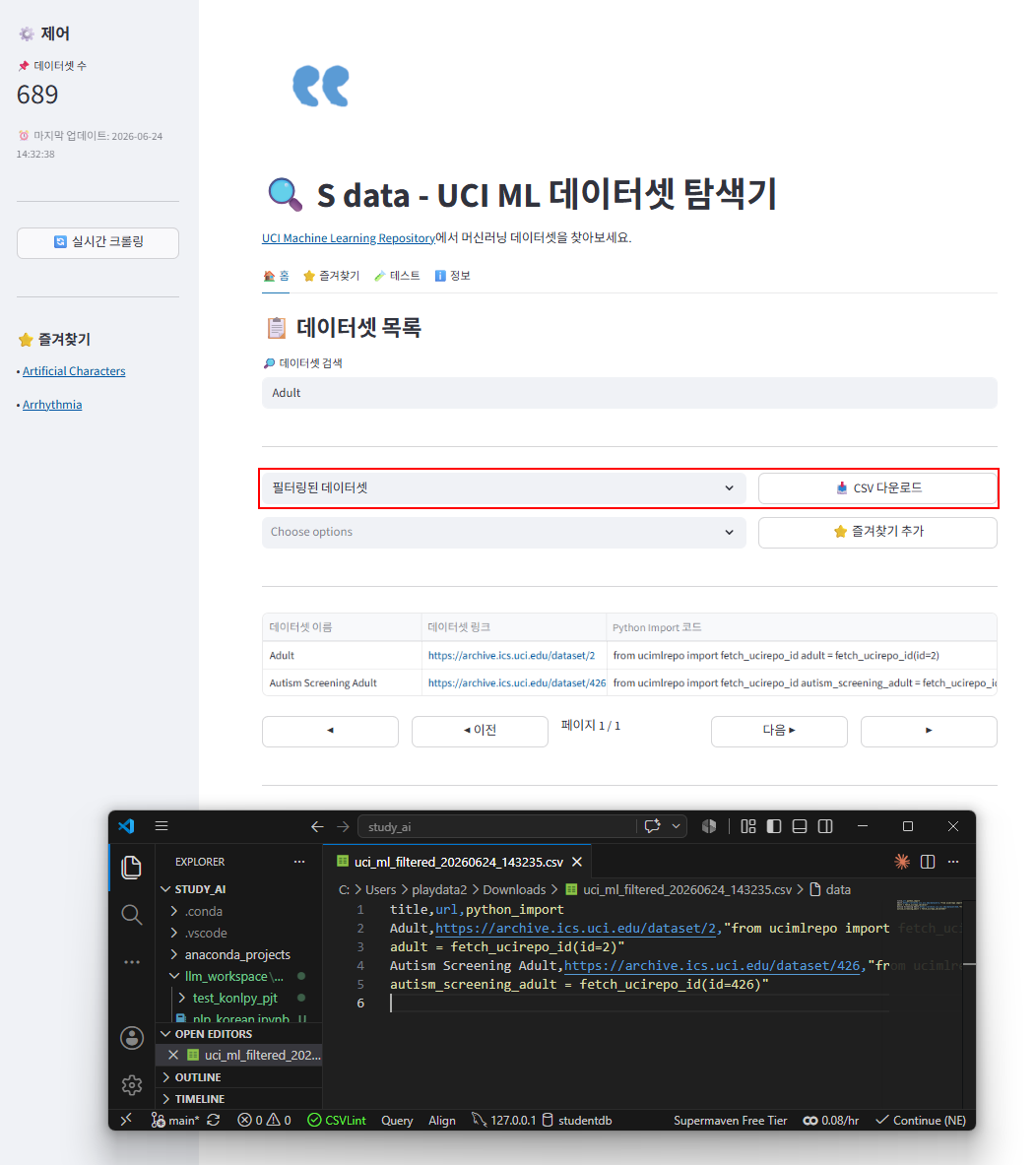This screenshot has height=1165, width=1036.
Task: Expand the anaconda_projects folder
Action: 239,954
